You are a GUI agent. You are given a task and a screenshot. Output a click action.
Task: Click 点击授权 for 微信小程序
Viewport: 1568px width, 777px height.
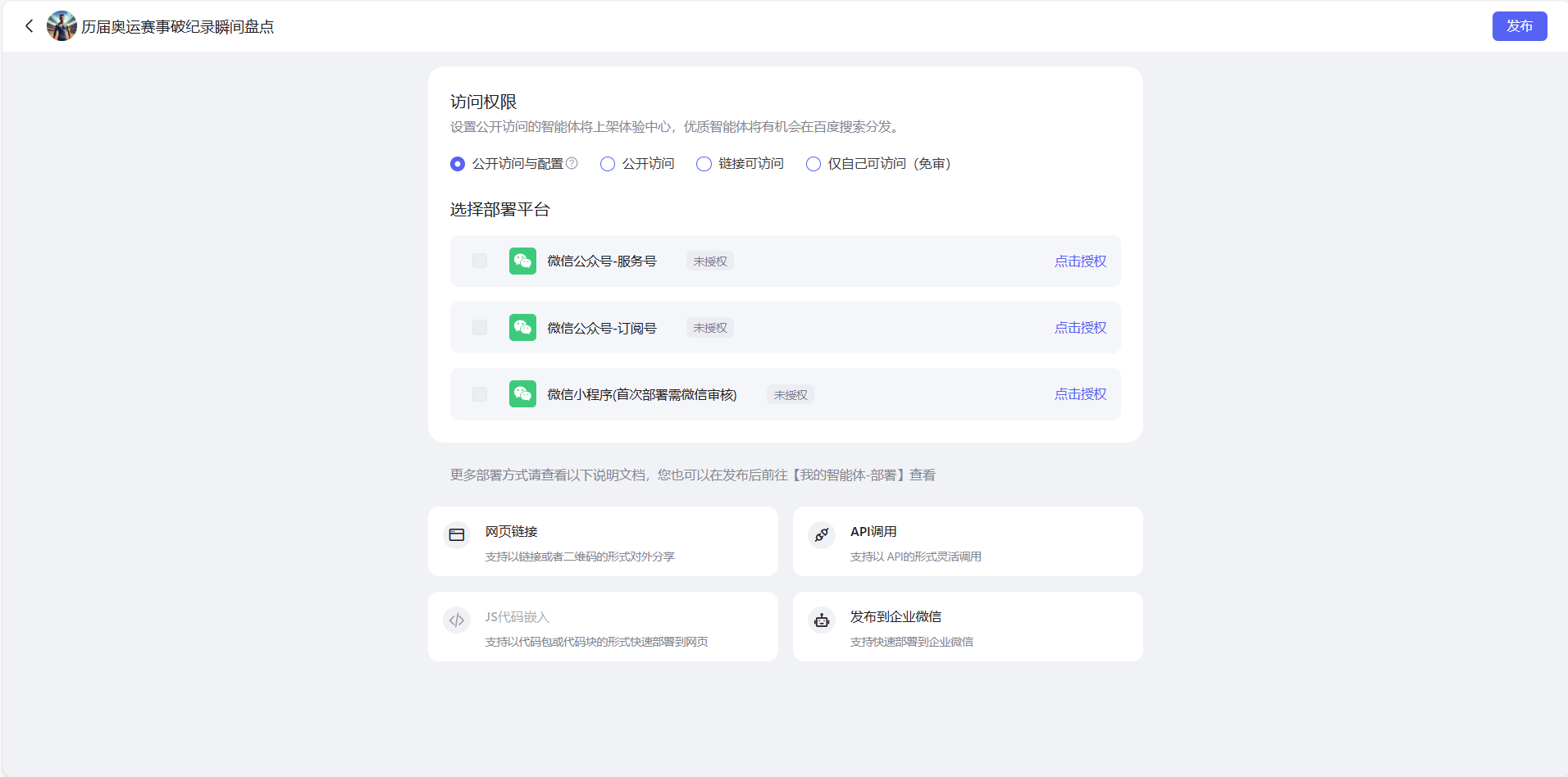pos(1080,393)
